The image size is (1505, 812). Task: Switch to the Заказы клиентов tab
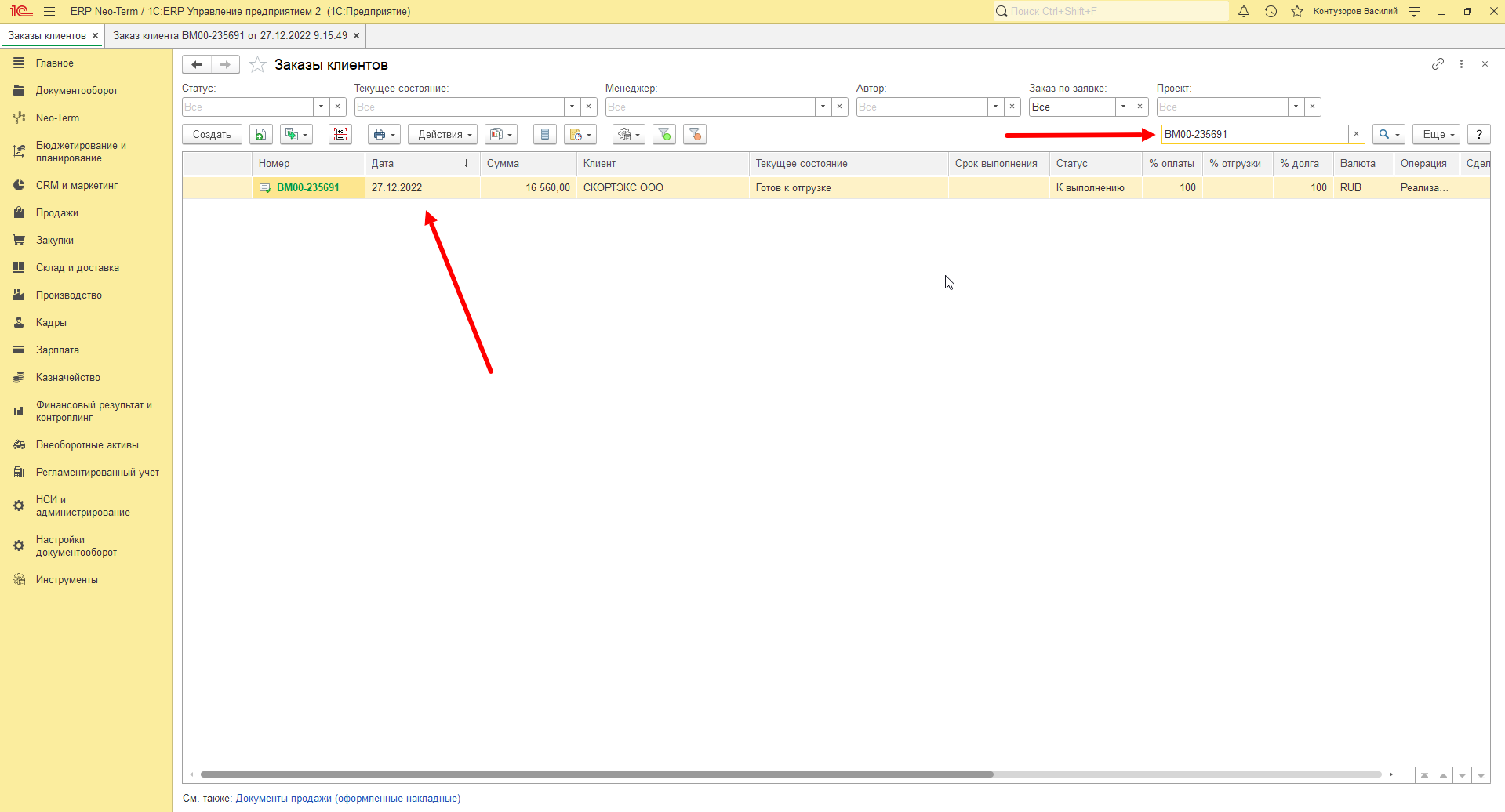point(47,36)
